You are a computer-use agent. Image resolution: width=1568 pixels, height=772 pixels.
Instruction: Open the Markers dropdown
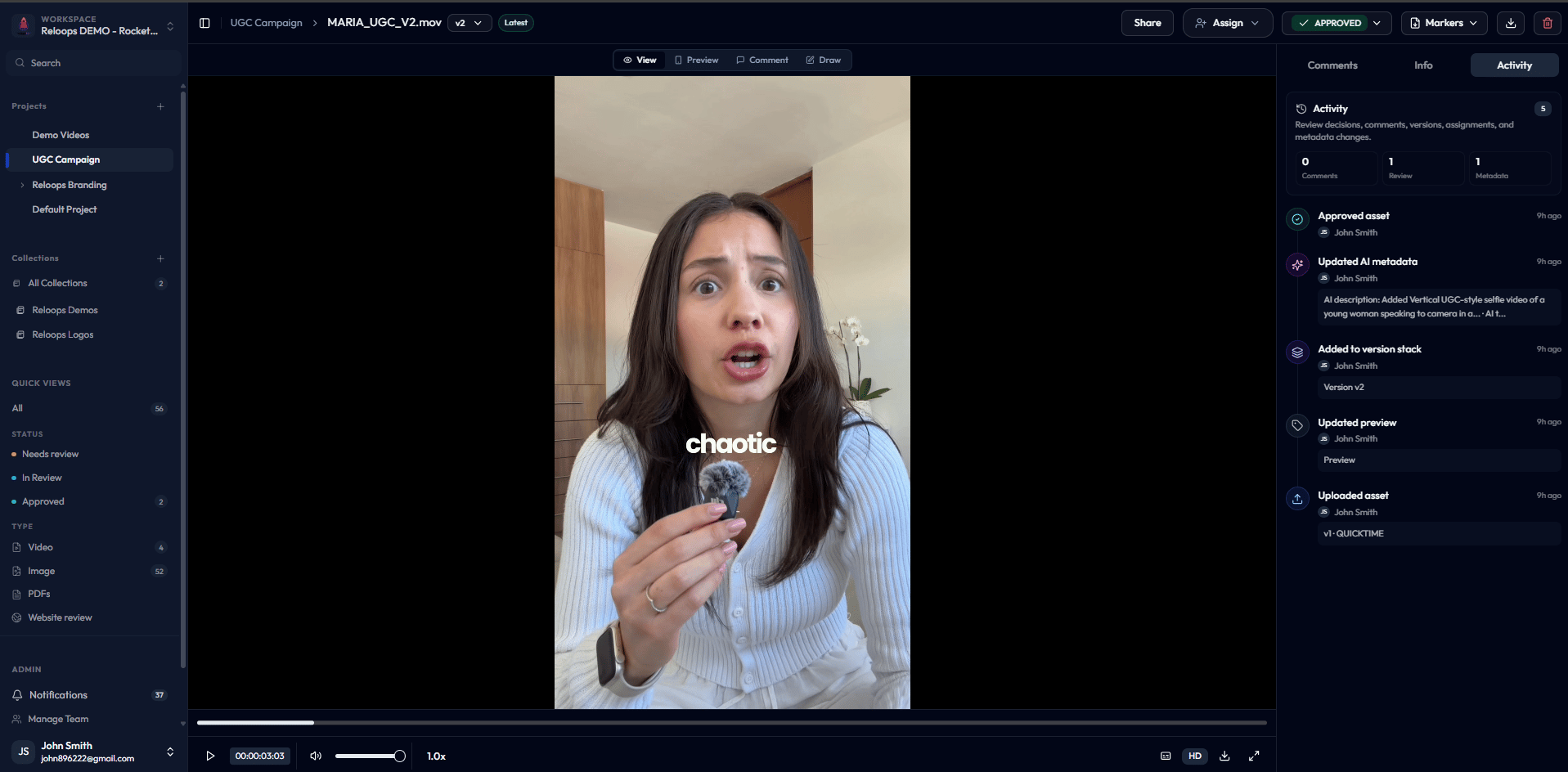coord(1444,23)
